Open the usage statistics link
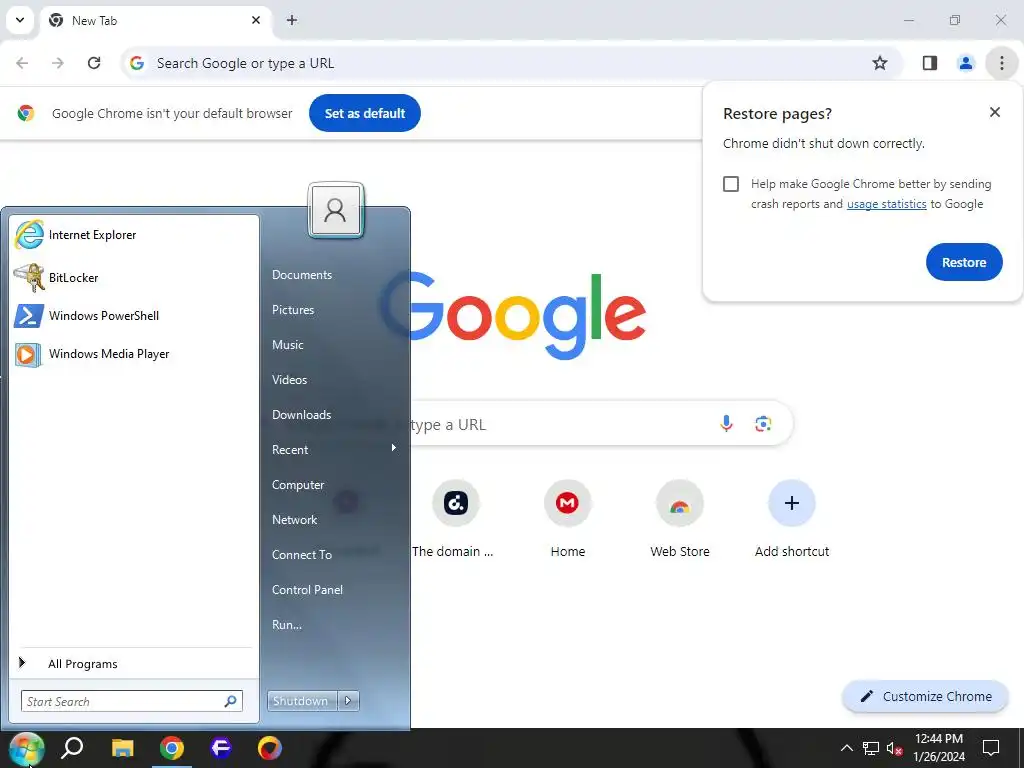 point(886,204)
